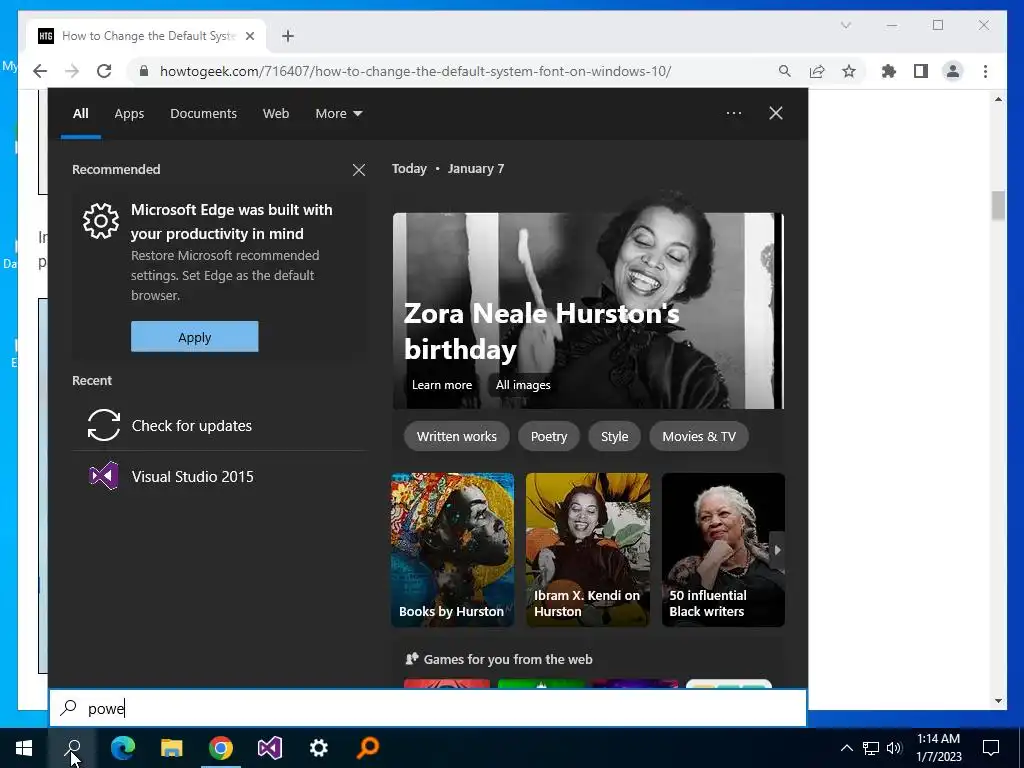Show next cards with arrow
The height and width of the screenshot is (768, 1024).
777,550
